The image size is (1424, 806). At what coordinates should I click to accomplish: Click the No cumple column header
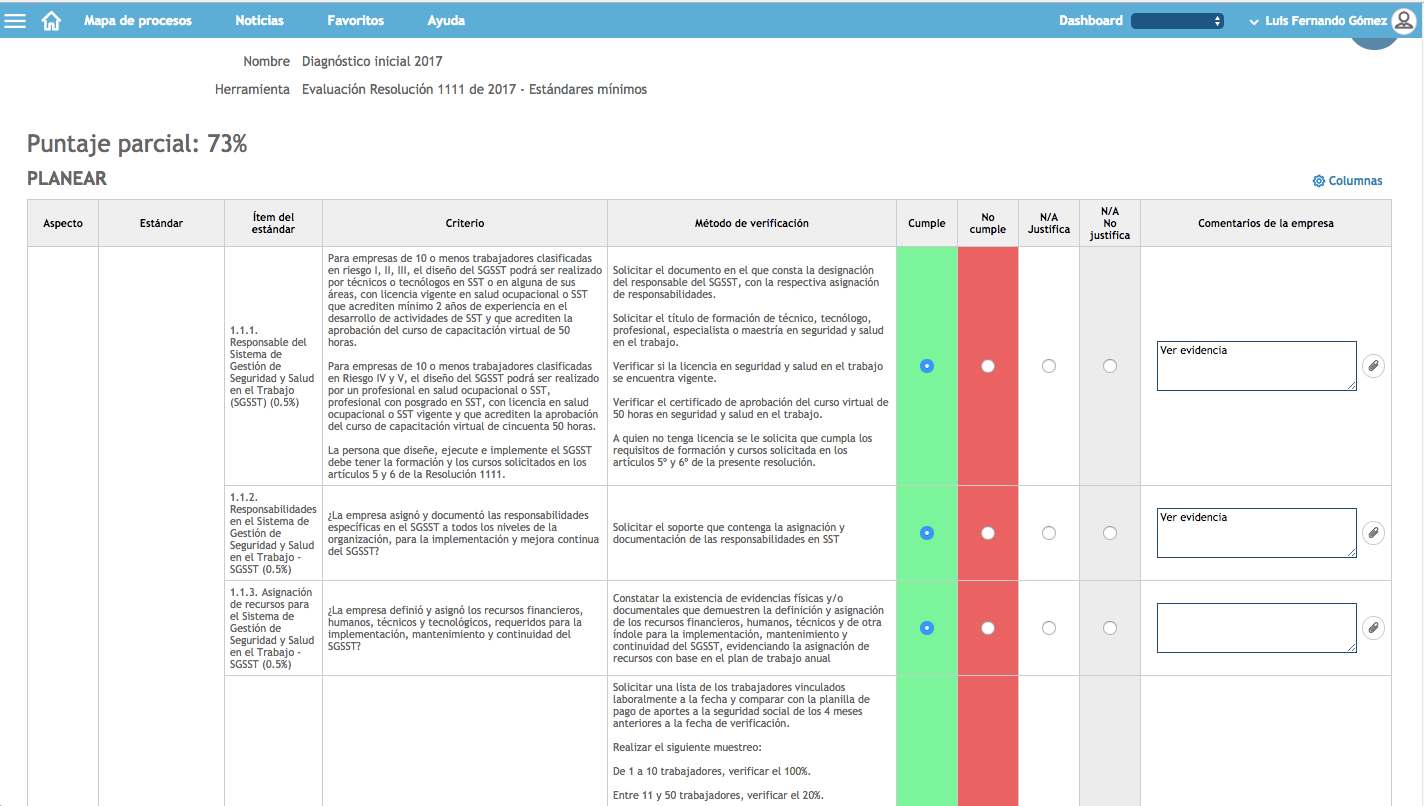[x=988, y=223]
